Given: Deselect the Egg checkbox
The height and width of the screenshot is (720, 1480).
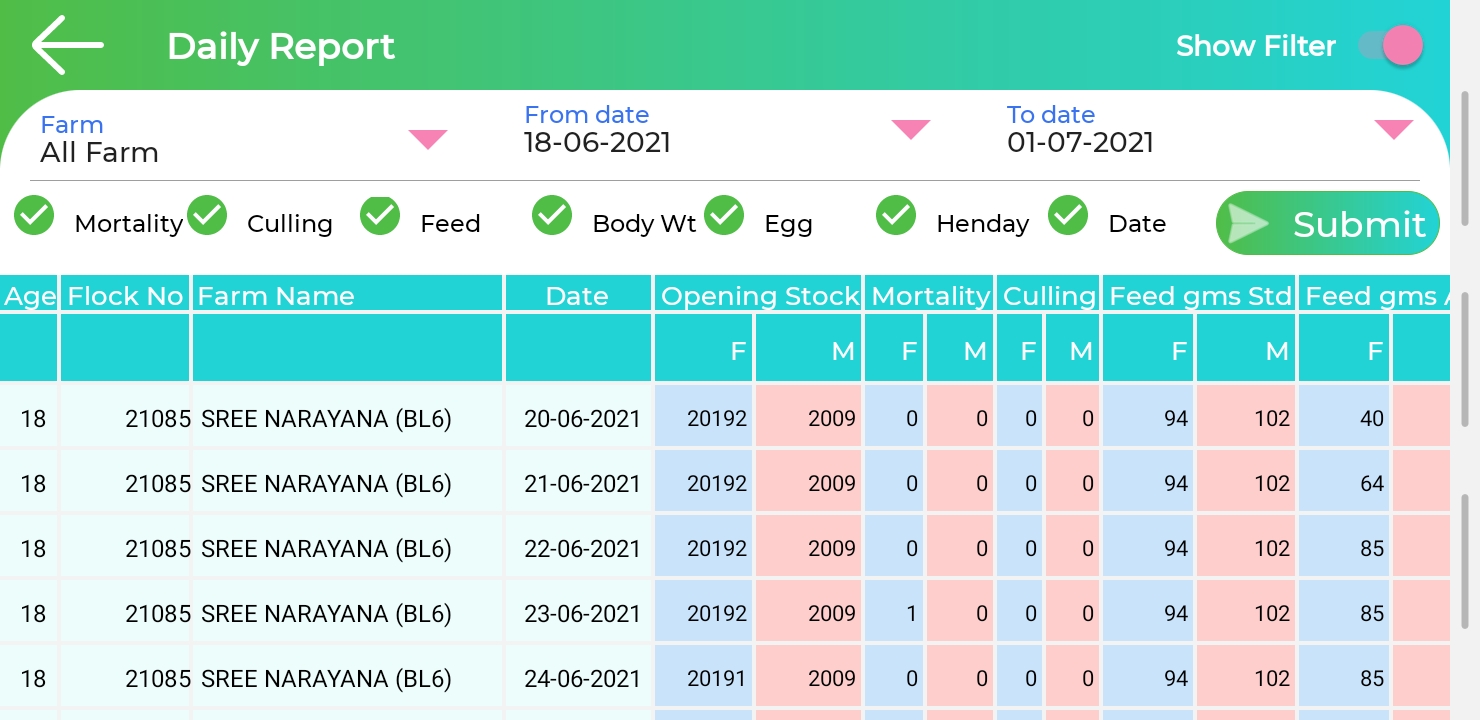Looking at the screenshot, I should click(x=724, y=216).
